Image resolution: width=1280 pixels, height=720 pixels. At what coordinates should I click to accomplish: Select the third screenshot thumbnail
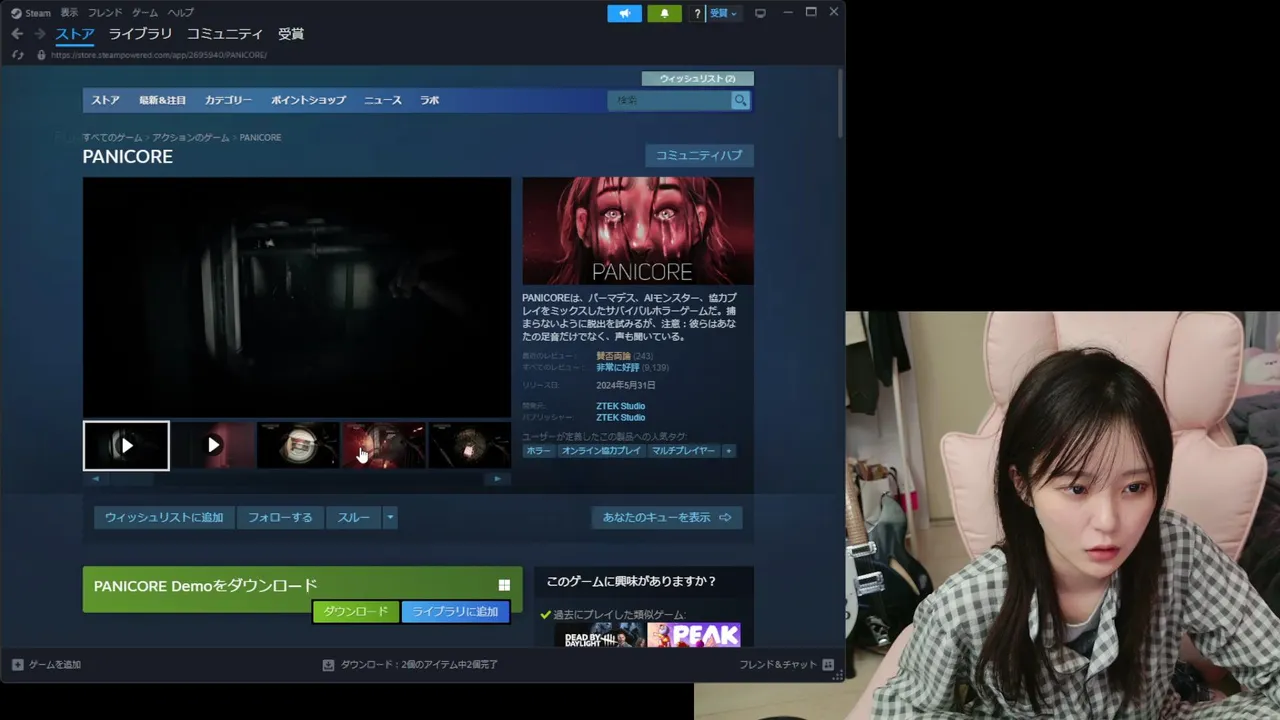coord(298,446)
